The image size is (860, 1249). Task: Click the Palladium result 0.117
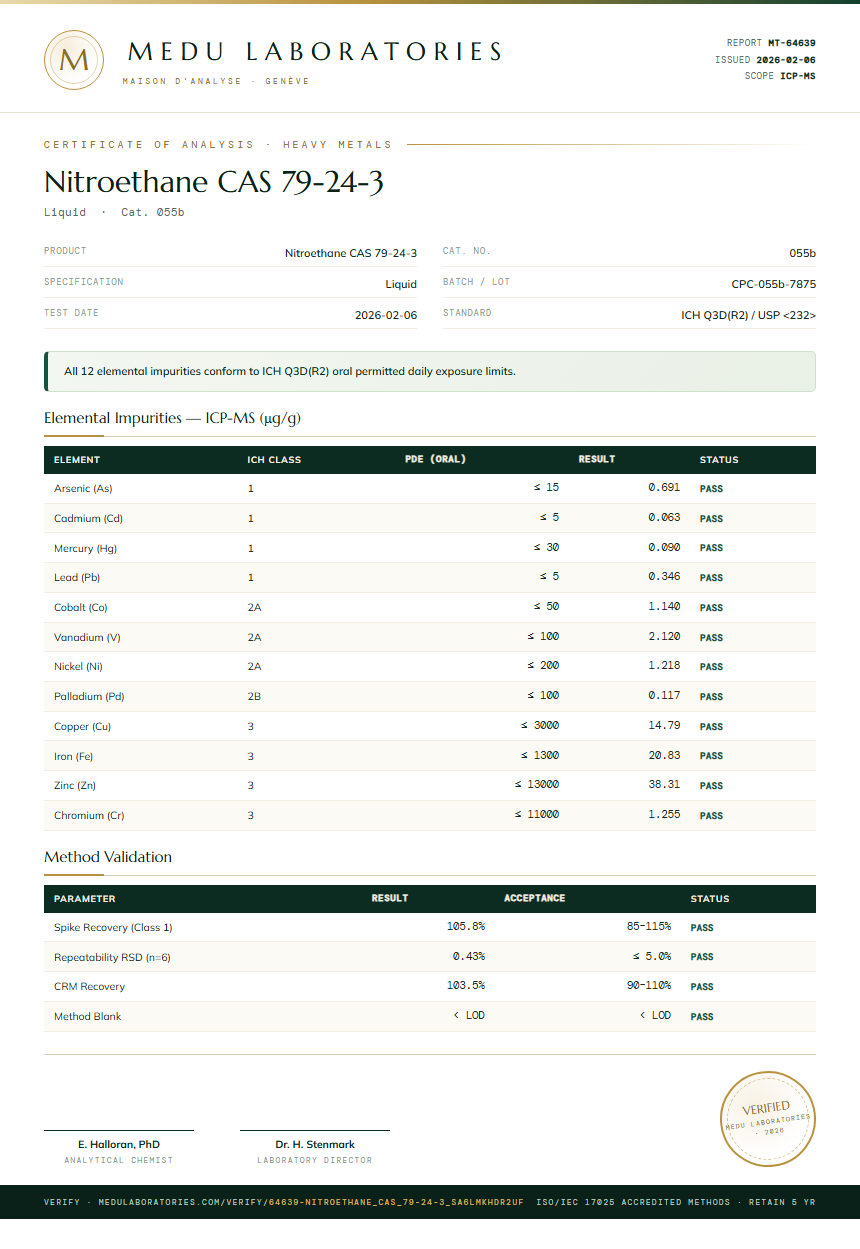(x=664, y=696)
